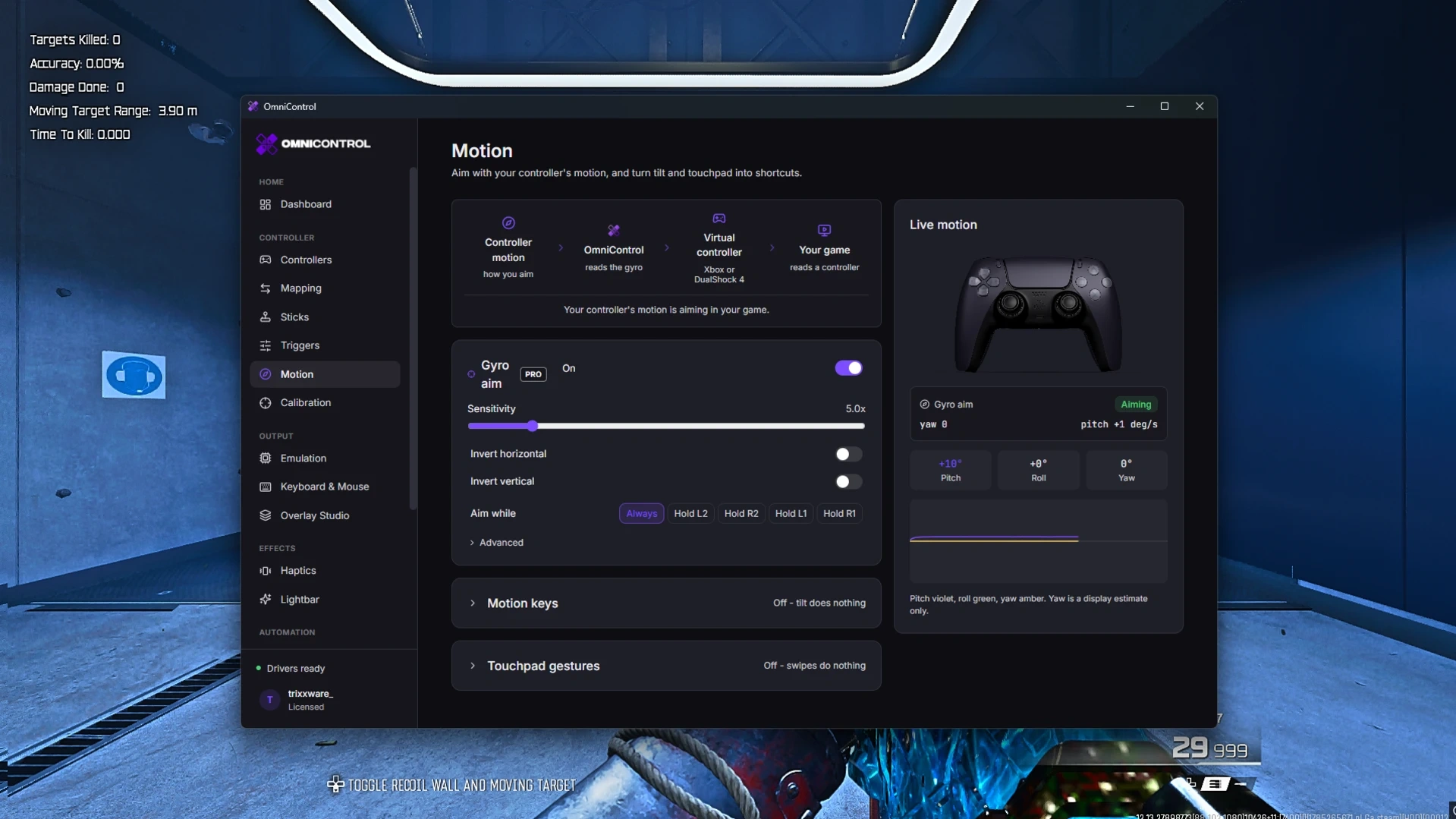Screen dimensions: 1456x819
Task: Open the Emulation page
Action: pyautogui.click(x=325, y=458)
